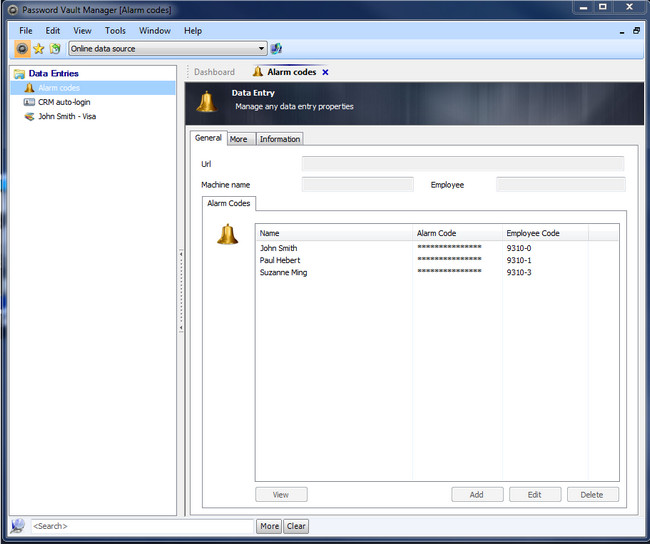Click the Employee input field
The height and width of the screenshot is (544, 650).
coord(561,185)
